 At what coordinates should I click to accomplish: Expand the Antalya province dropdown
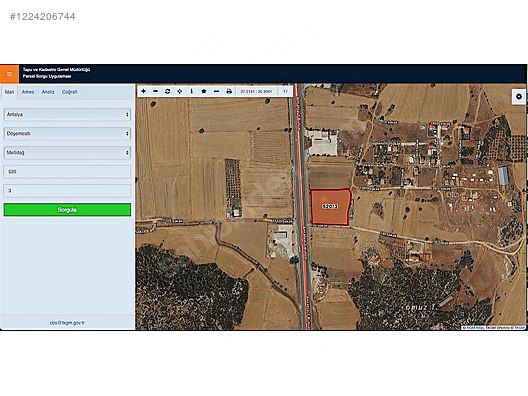[x=67, y=114]
